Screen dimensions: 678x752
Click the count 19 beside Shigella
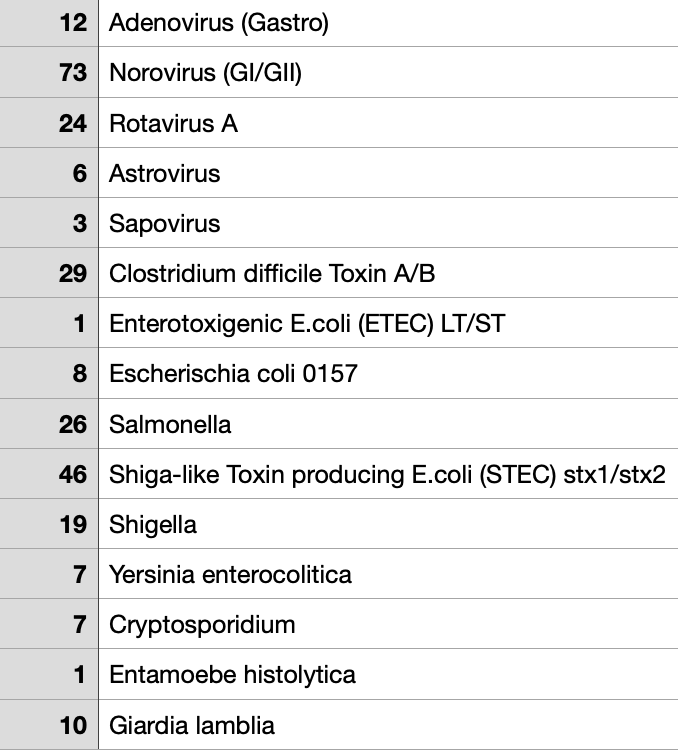[73, 525]
